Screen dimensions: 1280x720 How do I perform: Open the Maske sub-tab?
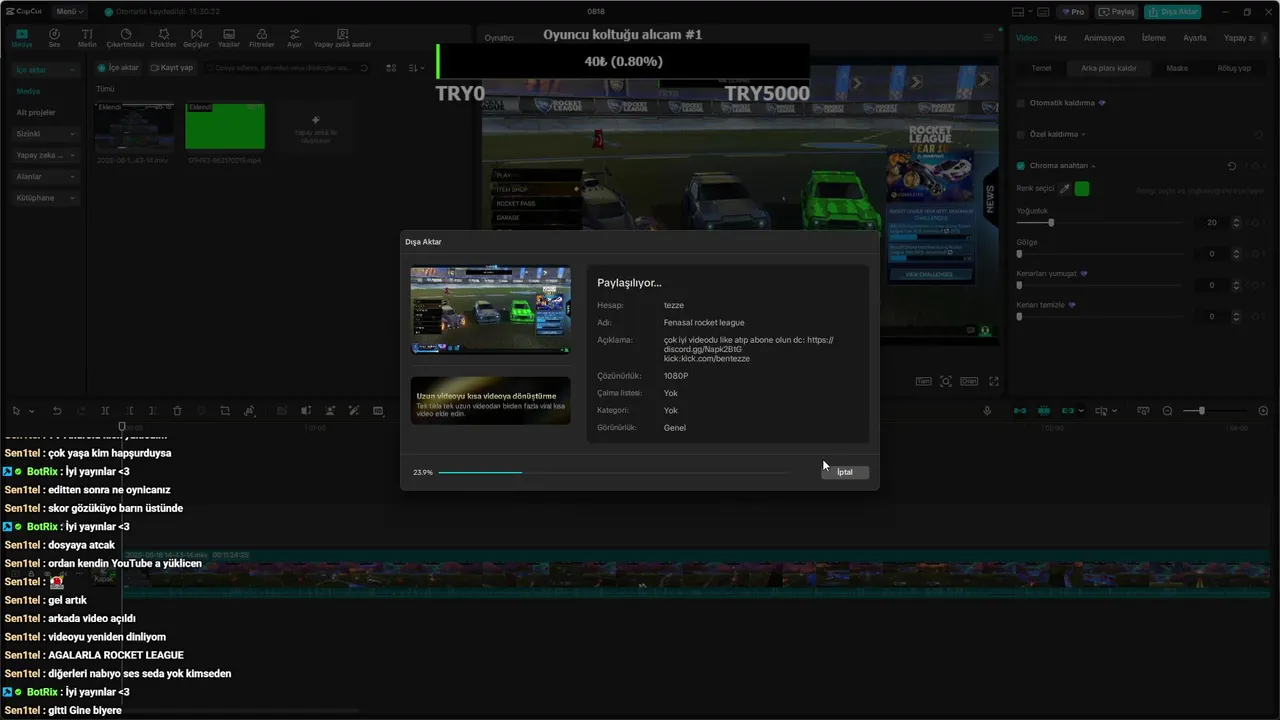1177,69
